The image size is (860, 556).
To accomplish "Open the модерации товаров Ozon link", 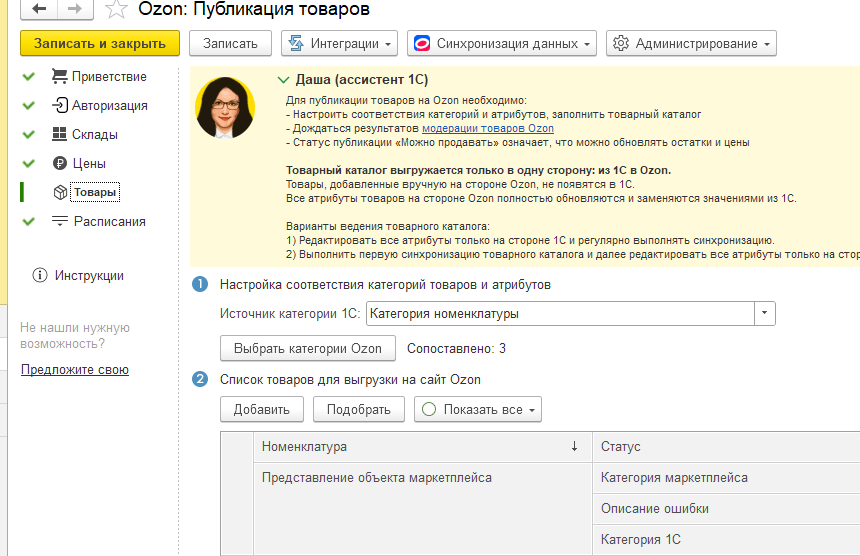I will (x=488, y=128).
